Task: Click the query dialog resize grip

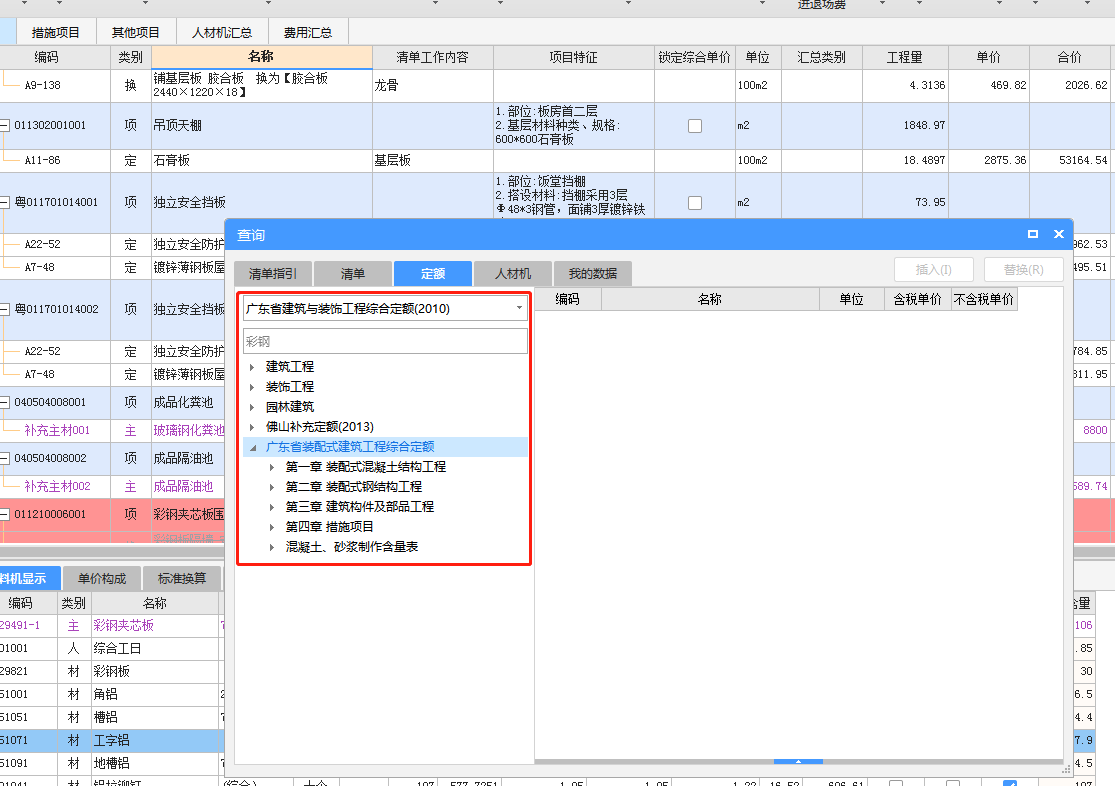Action: (x=1066, y=769)
